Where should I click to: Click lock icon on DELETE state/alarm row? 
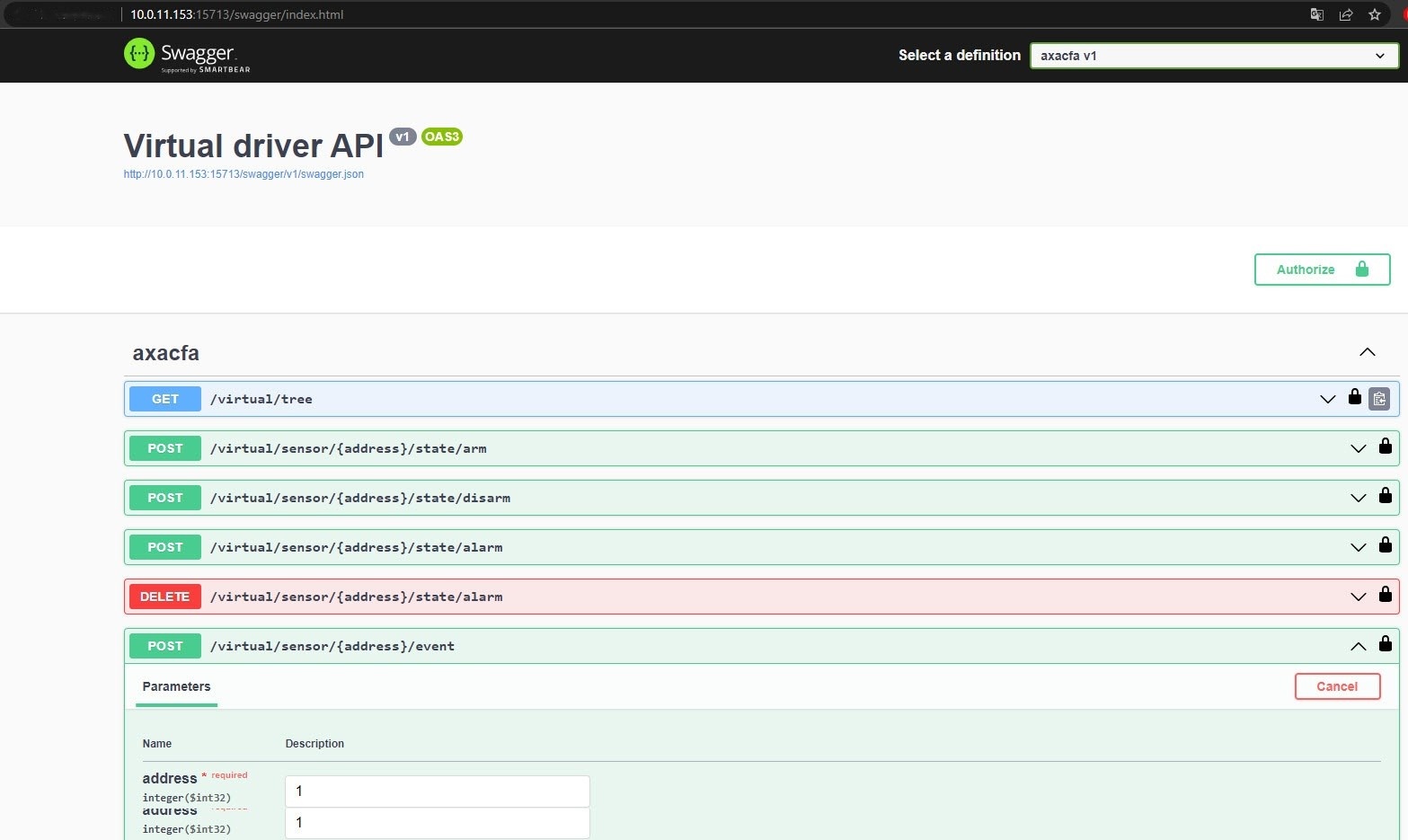click(x=1385, y=595)
